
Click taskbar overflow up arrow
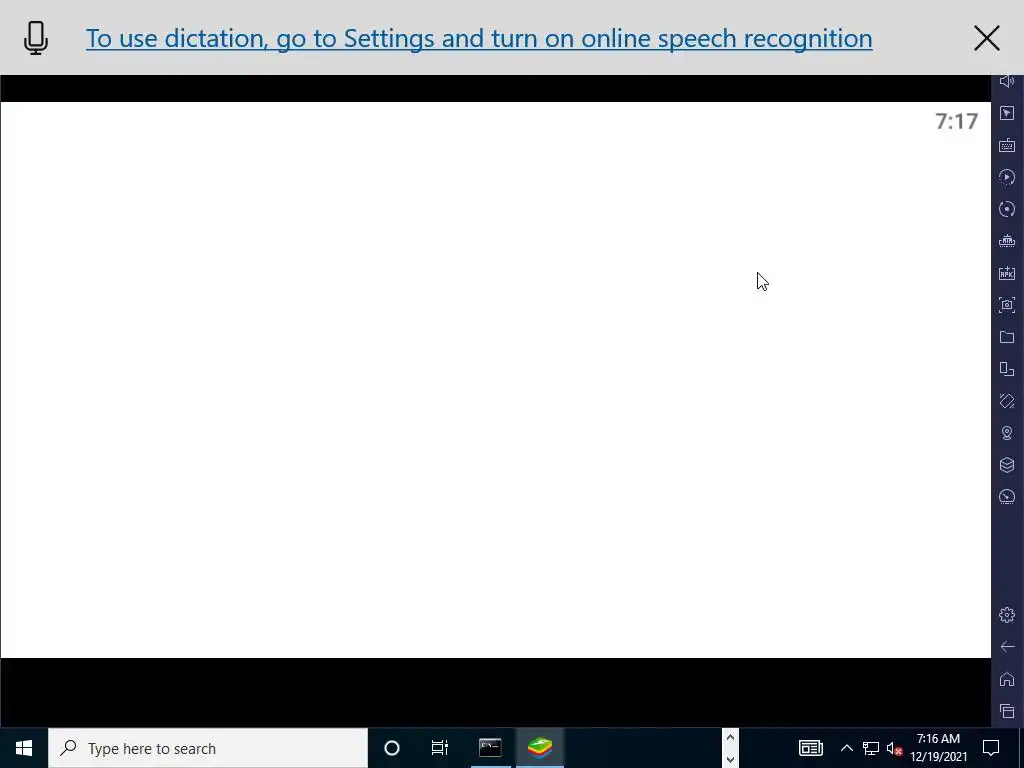(730, 738)
